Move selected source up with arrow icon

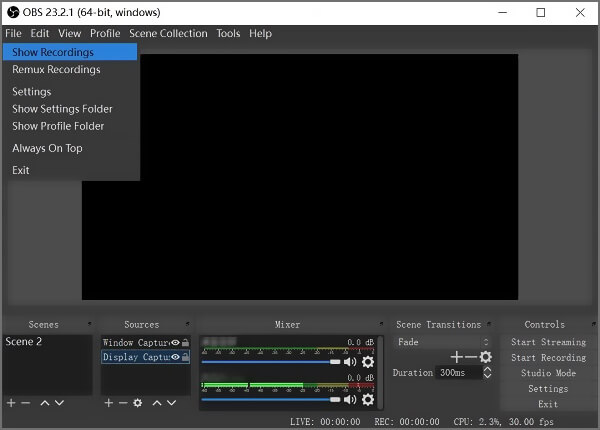click(x=157, y=403)
